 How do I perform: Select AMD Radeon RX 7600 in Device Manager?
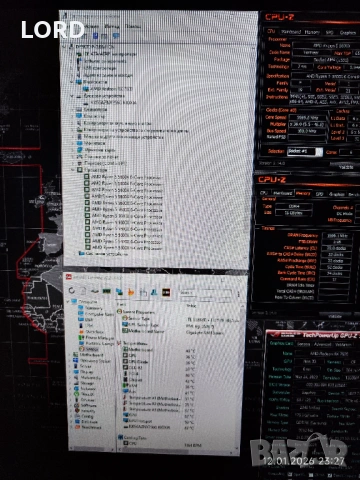107,89
